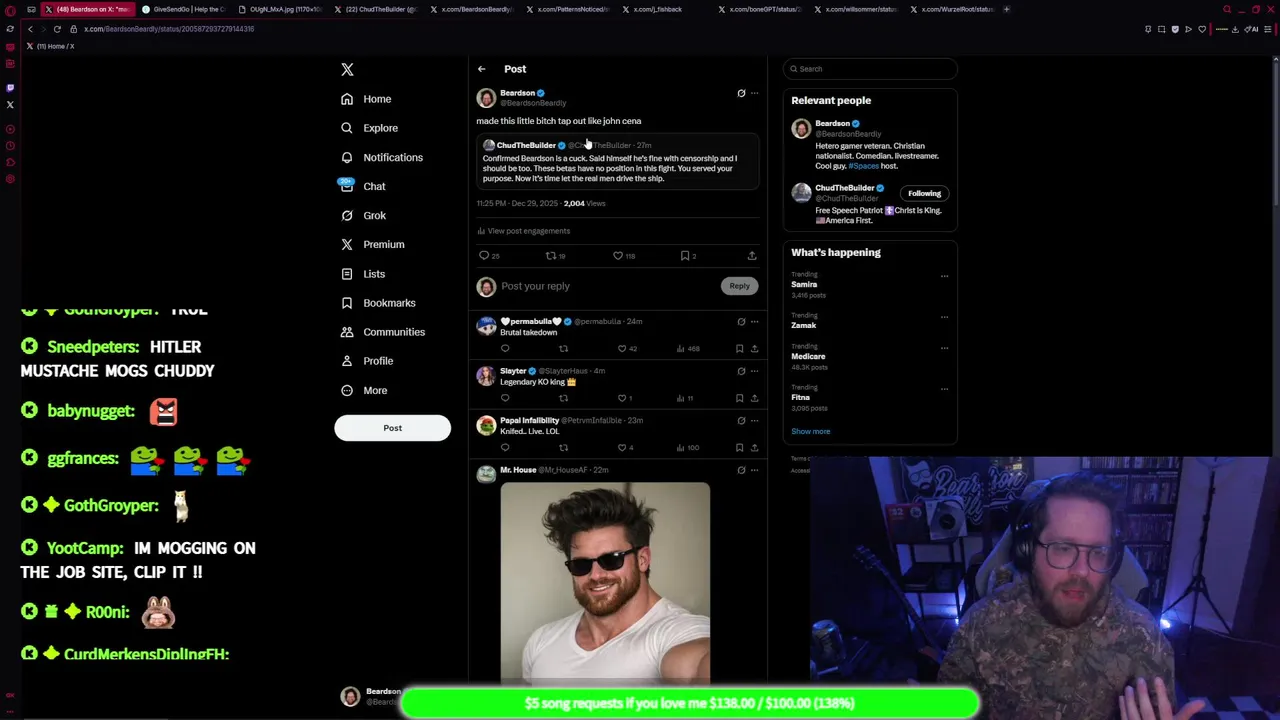The height and width of the screenshot is (720, 1280).
Task: Click the Grok icon on permabulla's reply
Action: [741, 322]
